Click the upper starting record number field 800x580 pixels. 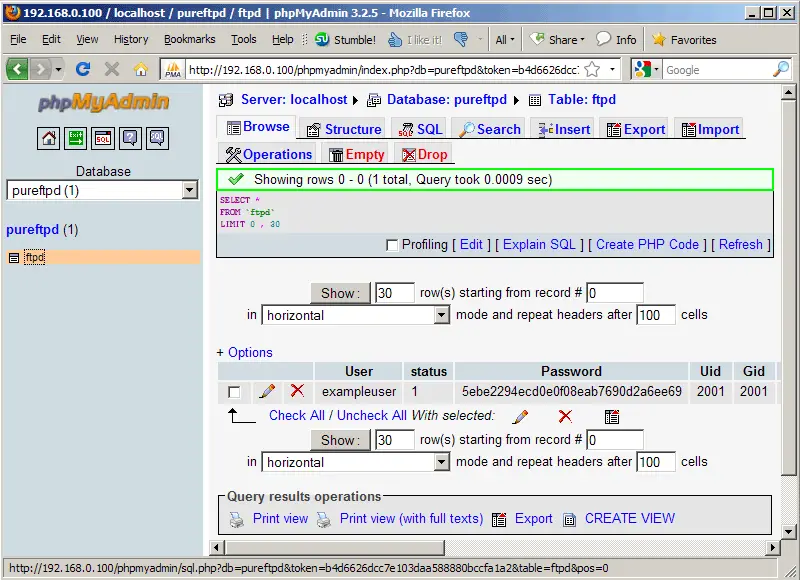pyautogui.click(x=614, y=293)
